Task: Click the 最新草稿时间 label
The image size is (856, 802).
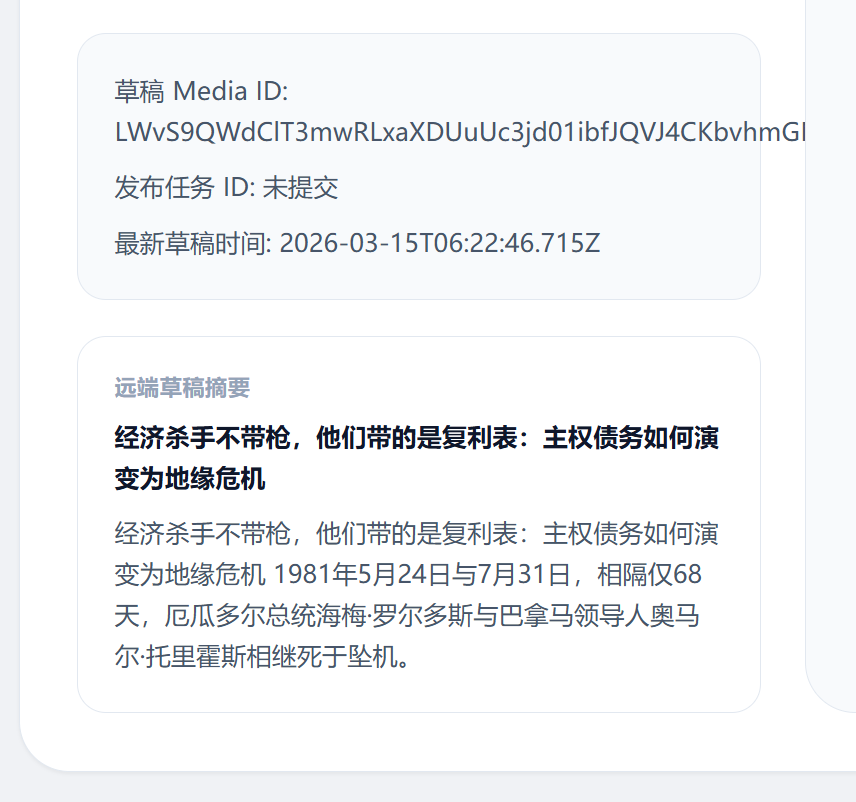Action: (193, 243)
